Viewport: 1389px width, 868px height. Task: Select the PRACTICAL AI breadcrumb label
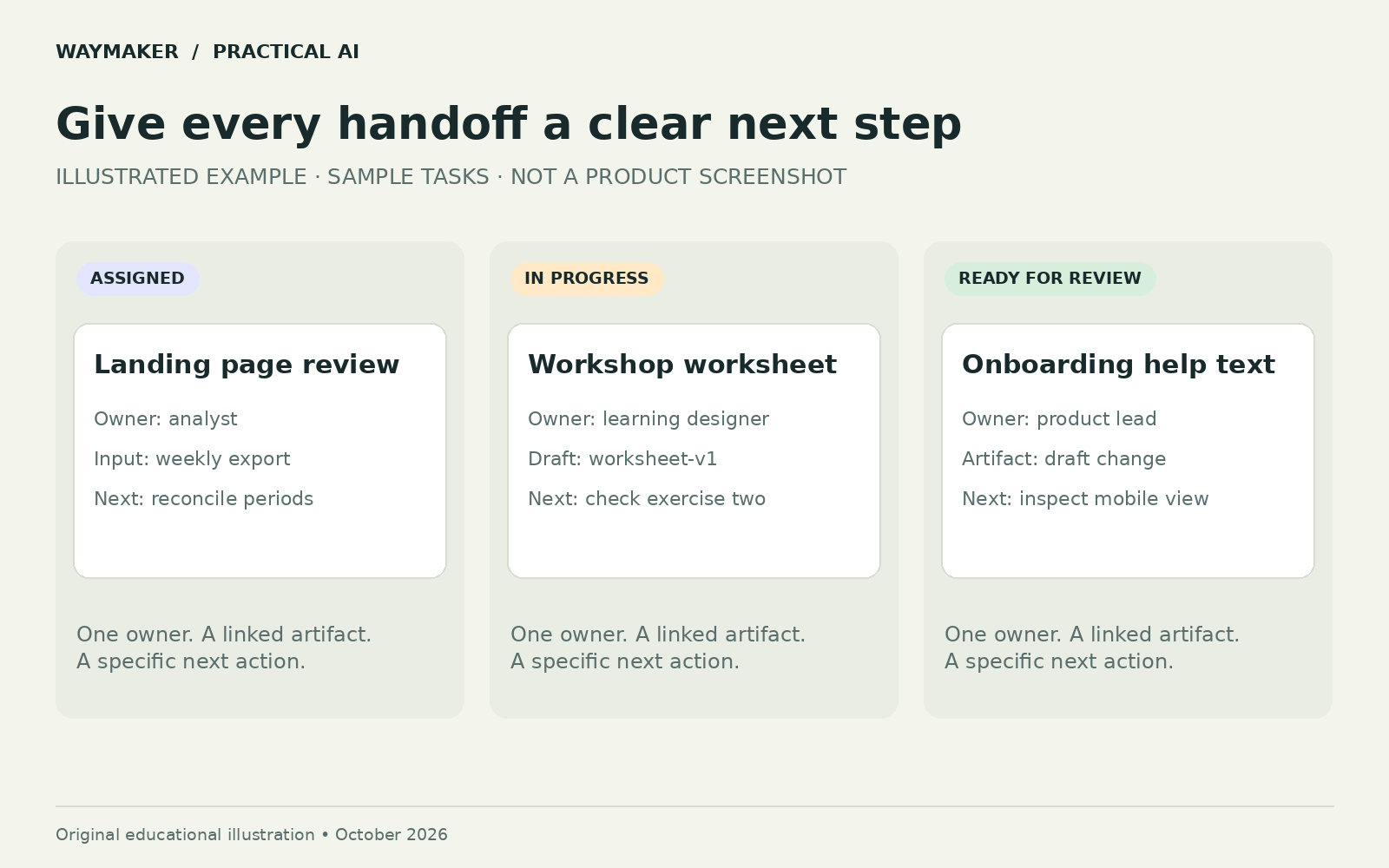click(286, 52)
